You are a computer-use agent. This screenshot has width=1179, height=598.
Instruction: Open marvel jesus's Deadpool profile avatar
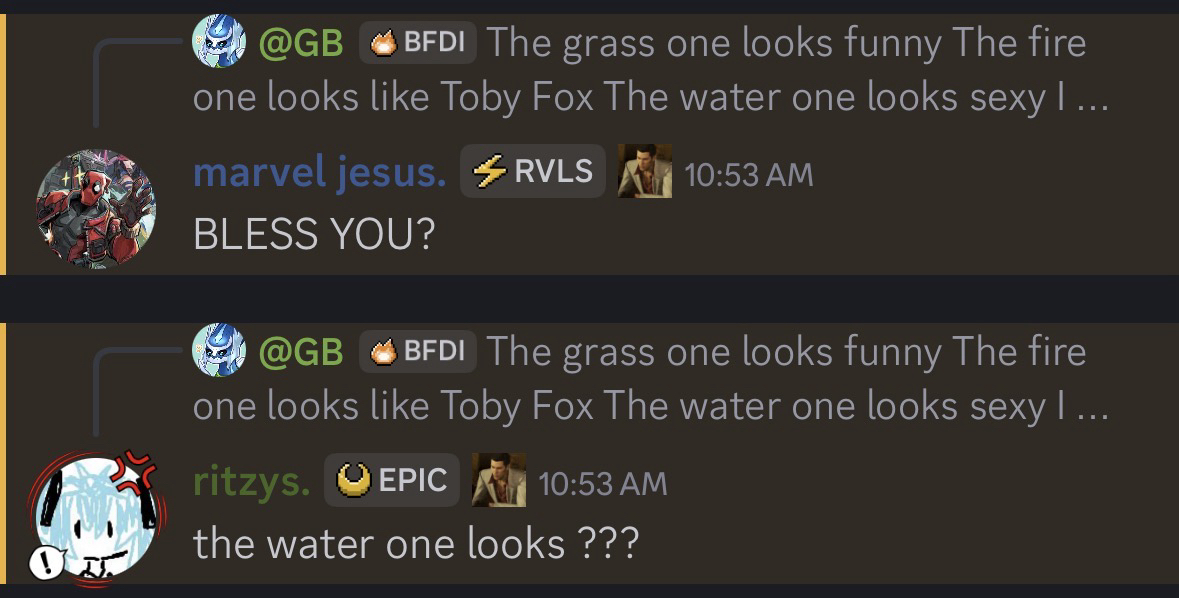pyautogui.click(x=96, y=208)
